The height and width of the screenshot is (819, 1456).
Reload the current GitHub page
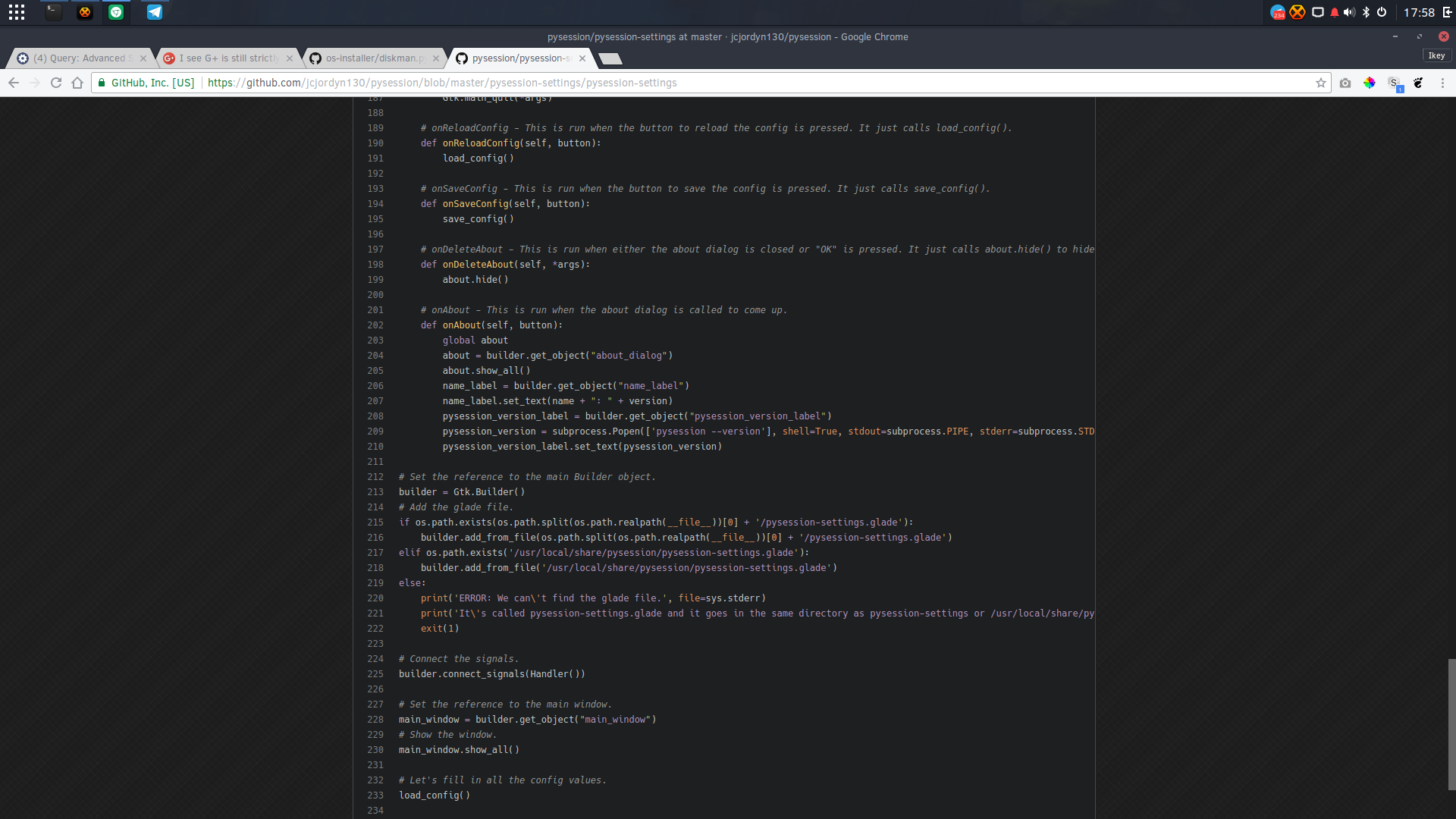pos(56,83)
